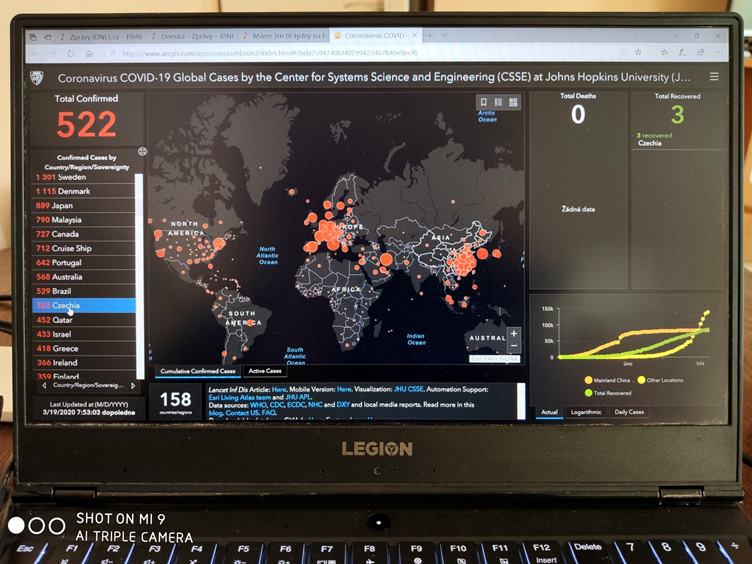
Task: Switch chart to Daily Cases tab
Action: pyautogui.click(x=629, y=412)
